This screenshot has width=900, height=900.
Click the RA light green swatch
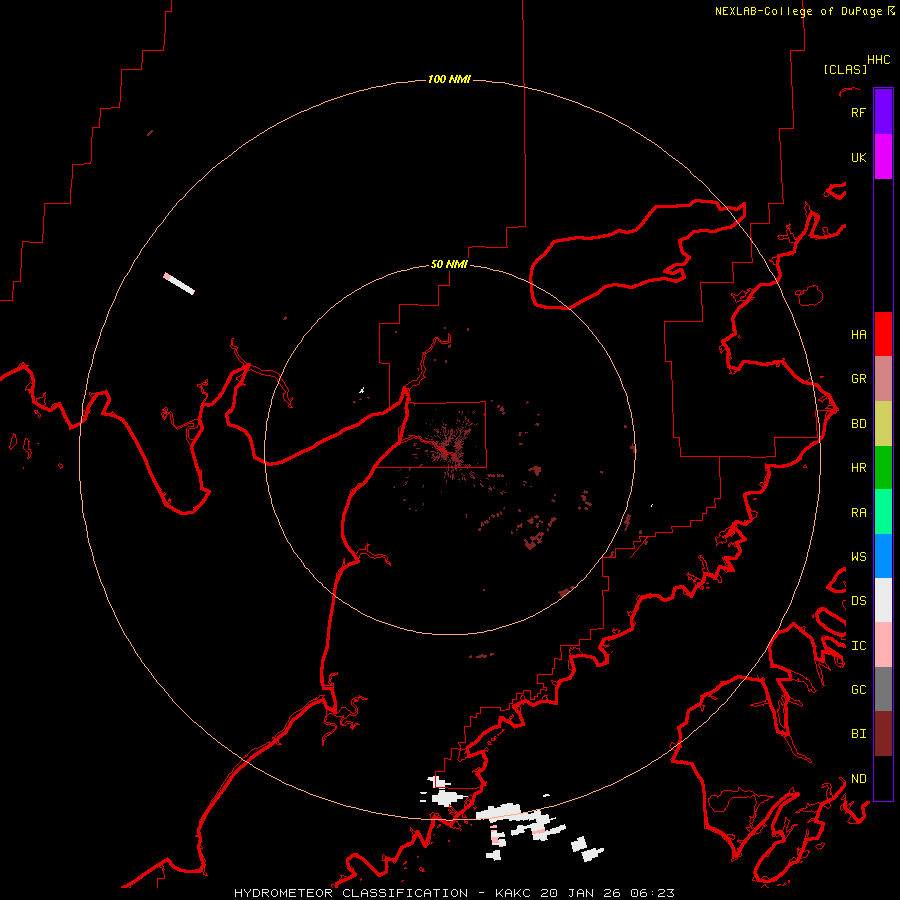(x=883, y=512)
